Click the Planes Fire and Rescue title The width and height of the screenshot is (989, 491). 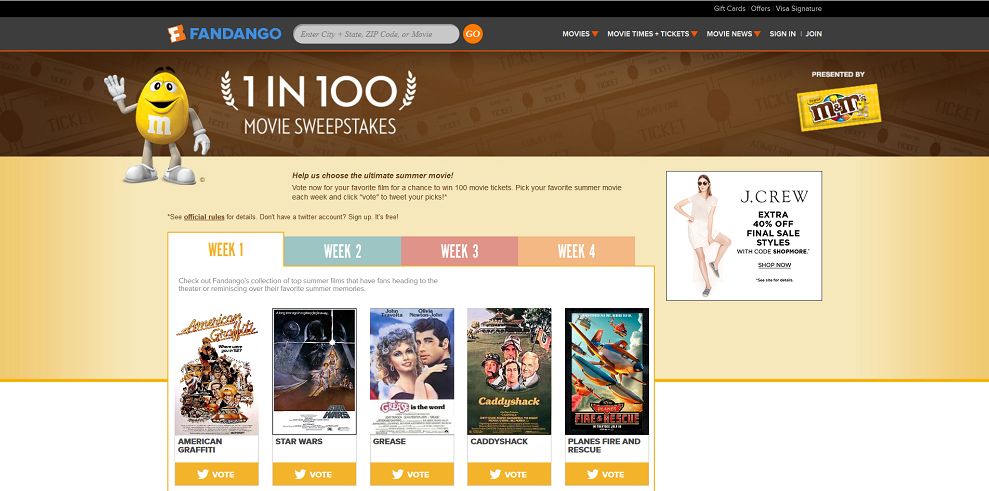pyautogui.click(x=604, y=446)
